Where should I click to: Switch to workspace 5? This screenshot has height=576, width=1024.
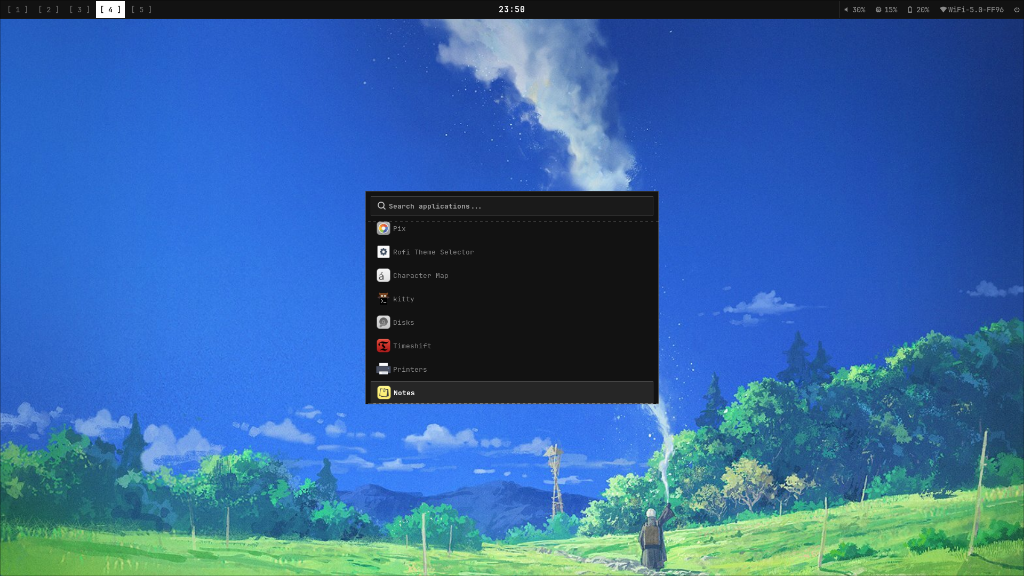141,10
